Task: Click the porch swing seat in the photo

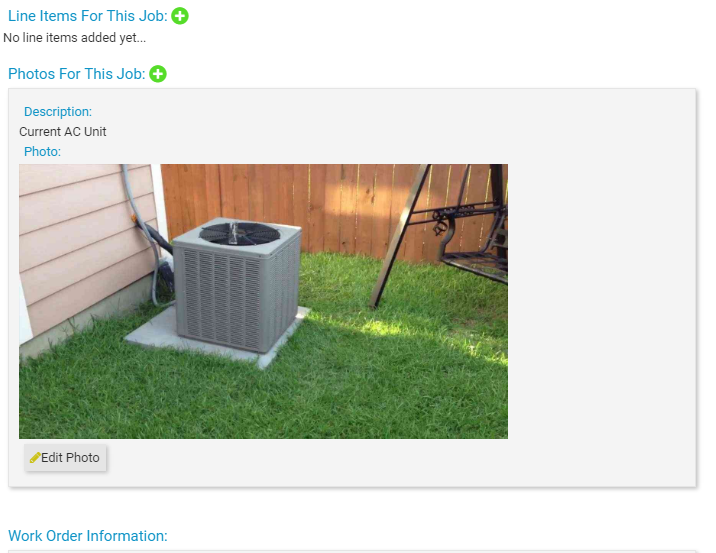Action: tap(475, 265)
